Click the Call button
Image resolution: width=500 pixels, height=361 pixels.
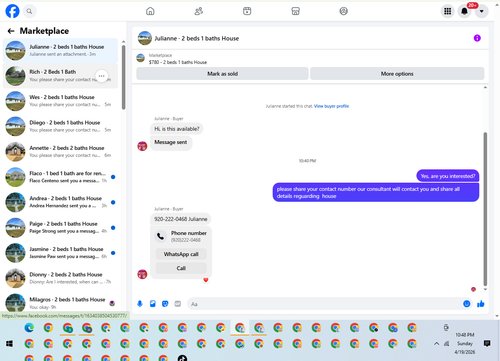tap(181, 268)
